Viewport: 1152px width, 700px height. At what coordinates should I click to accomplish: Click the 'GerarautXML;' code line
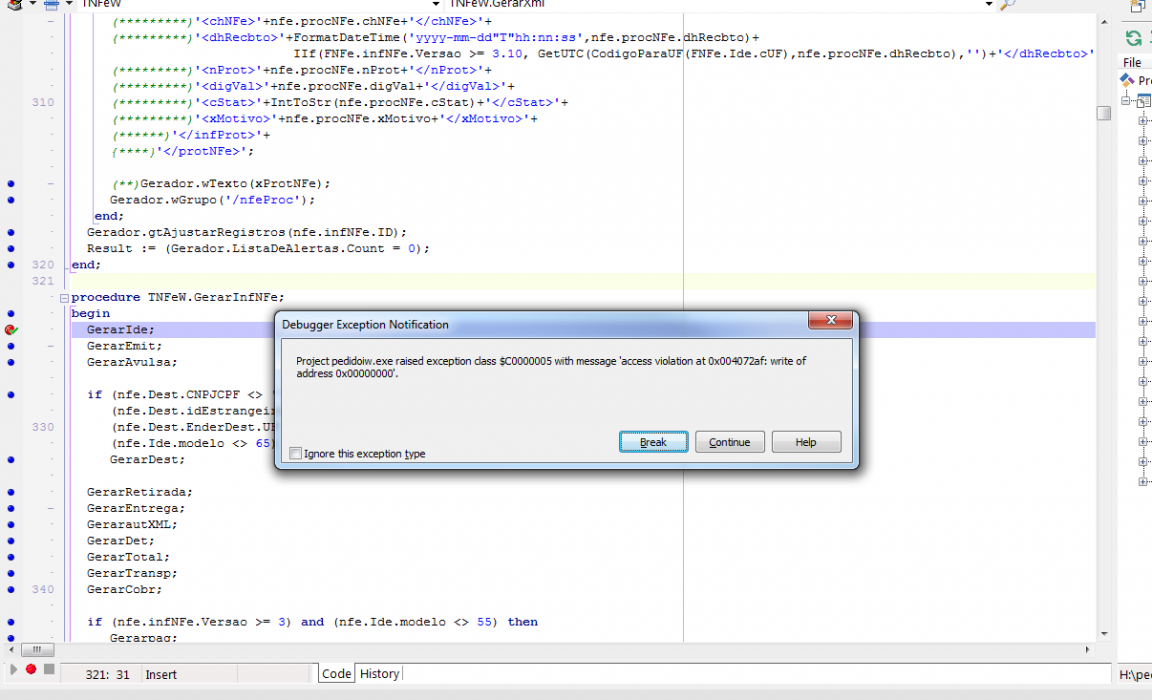click(132, 524)
